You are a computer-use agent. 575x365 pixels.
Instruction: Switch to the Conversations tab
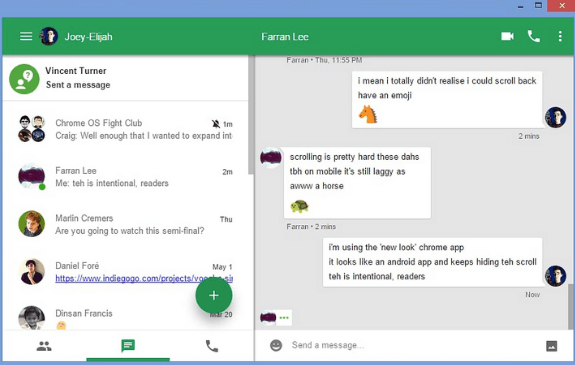tap(128, 346)
